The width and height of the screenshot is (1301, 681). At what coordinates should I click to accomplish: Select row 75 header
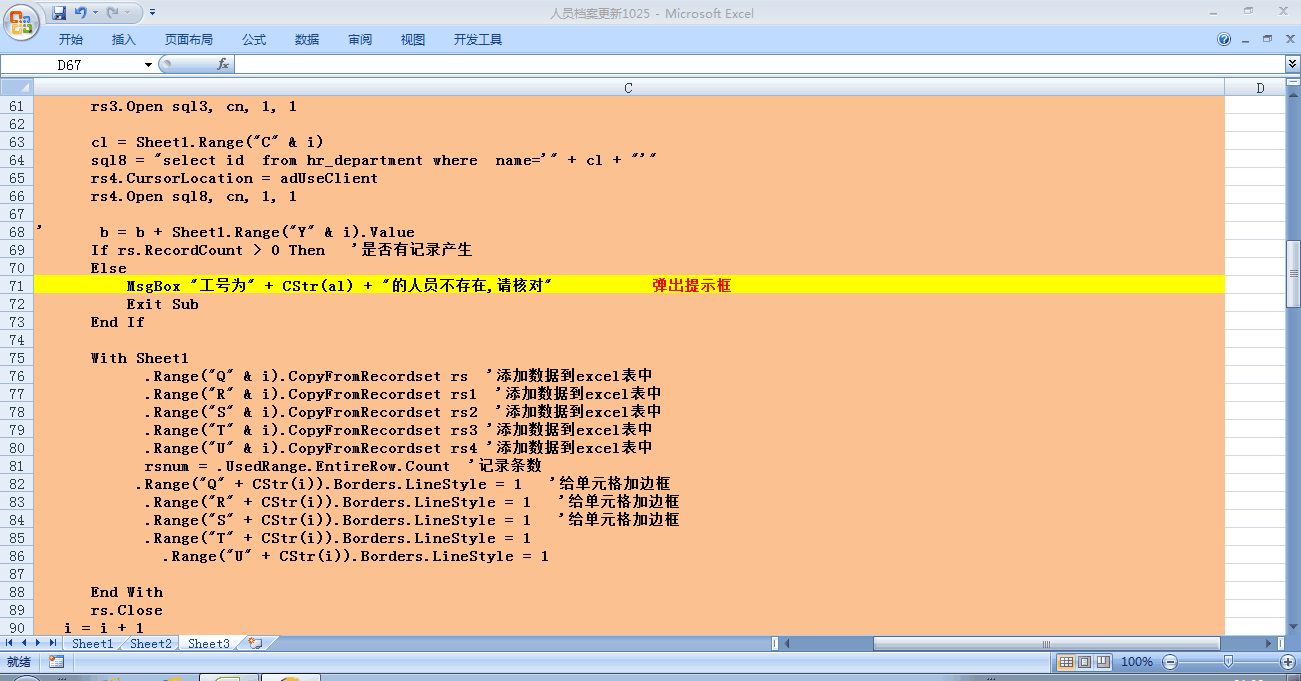point(16,358)
